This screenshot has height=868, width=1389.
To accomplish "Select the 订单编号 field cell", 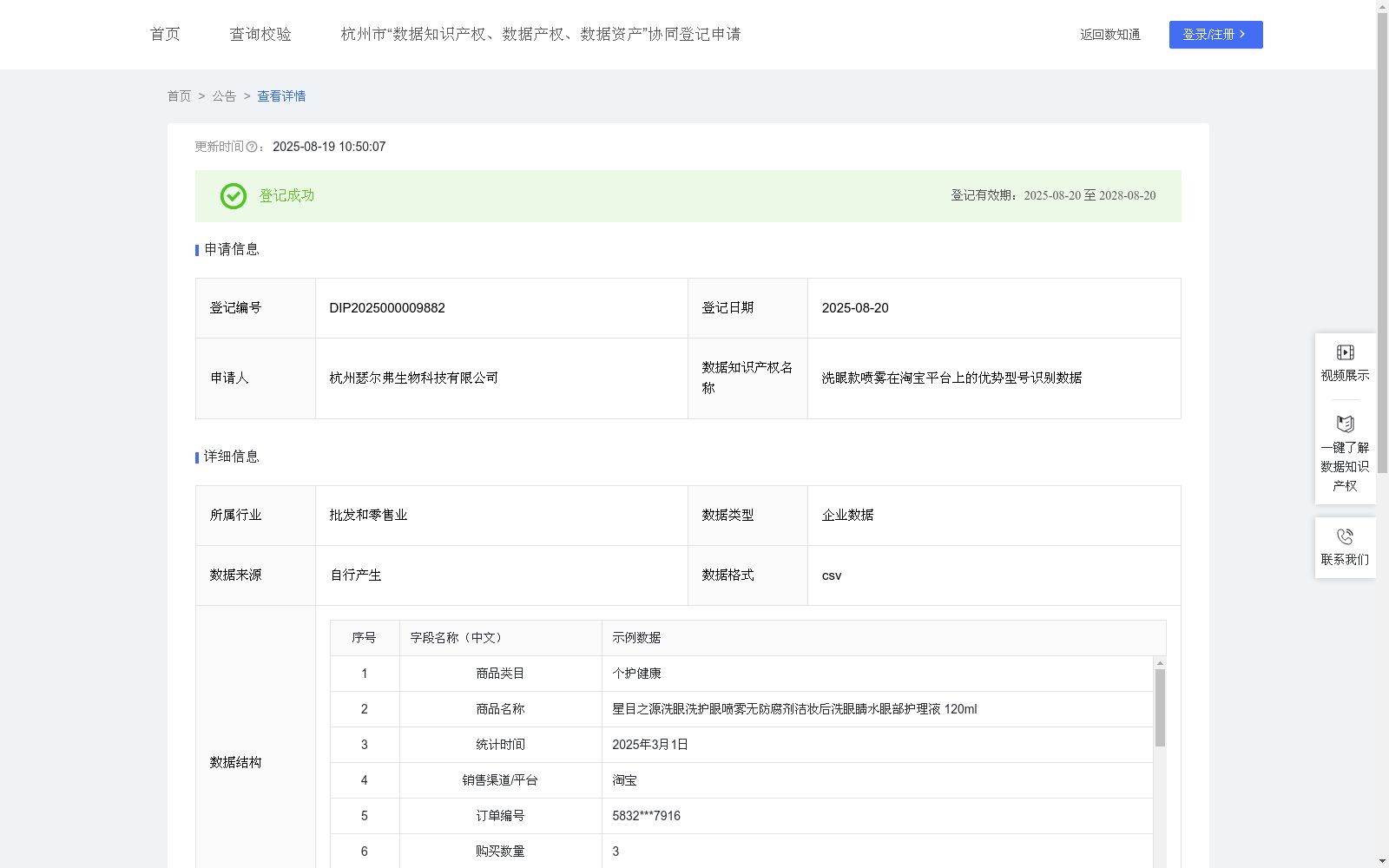I will 500,816.
